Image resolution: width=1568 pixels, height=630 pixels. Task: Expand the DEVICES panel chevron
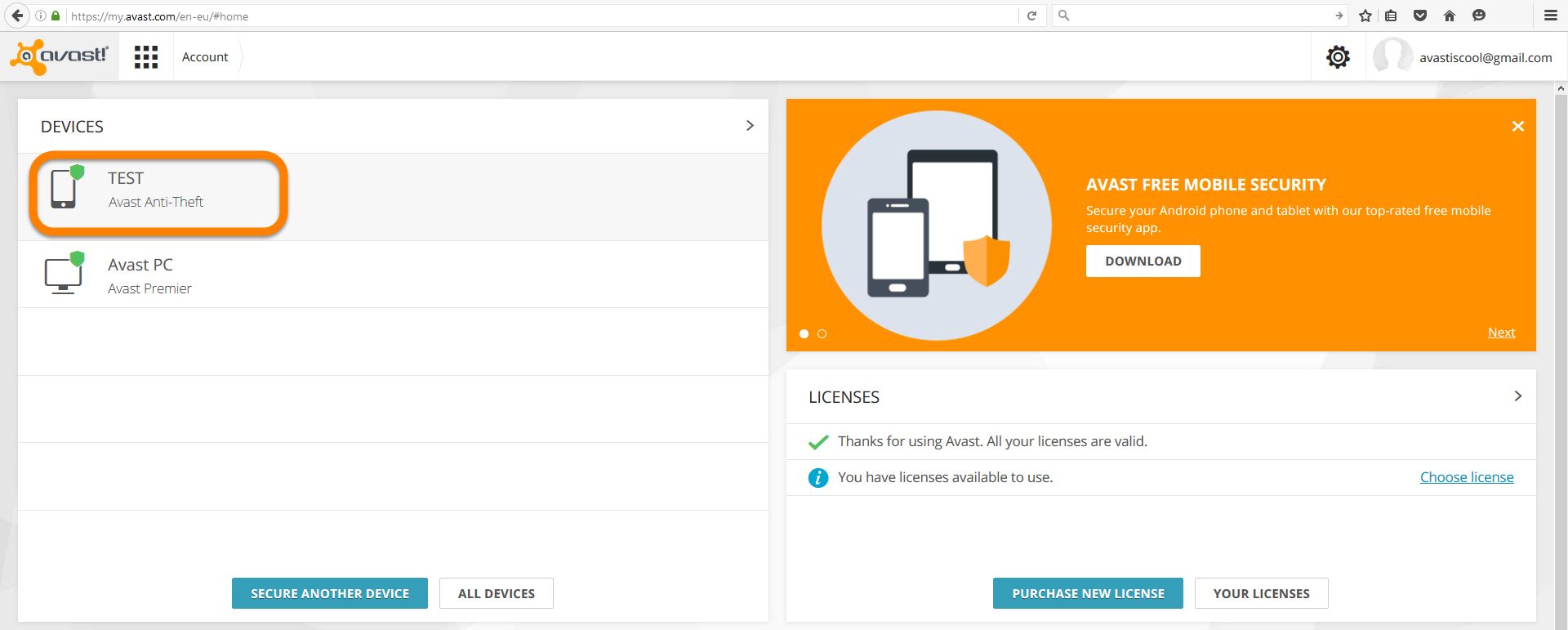point(750,126)
